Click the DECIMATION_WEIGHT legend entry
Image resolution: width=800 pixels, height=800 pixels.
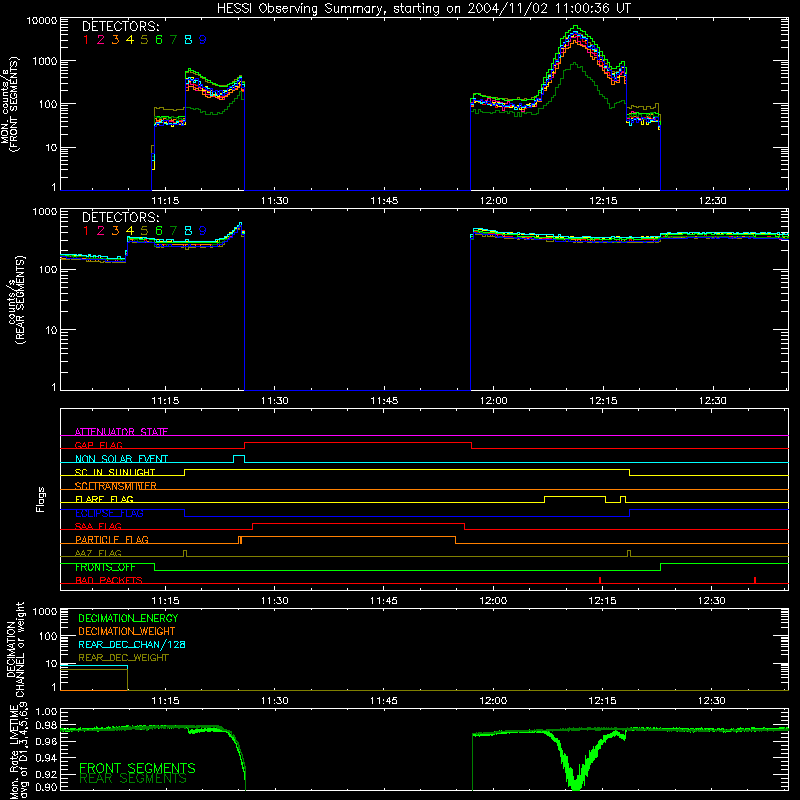(x=127, y=632)
